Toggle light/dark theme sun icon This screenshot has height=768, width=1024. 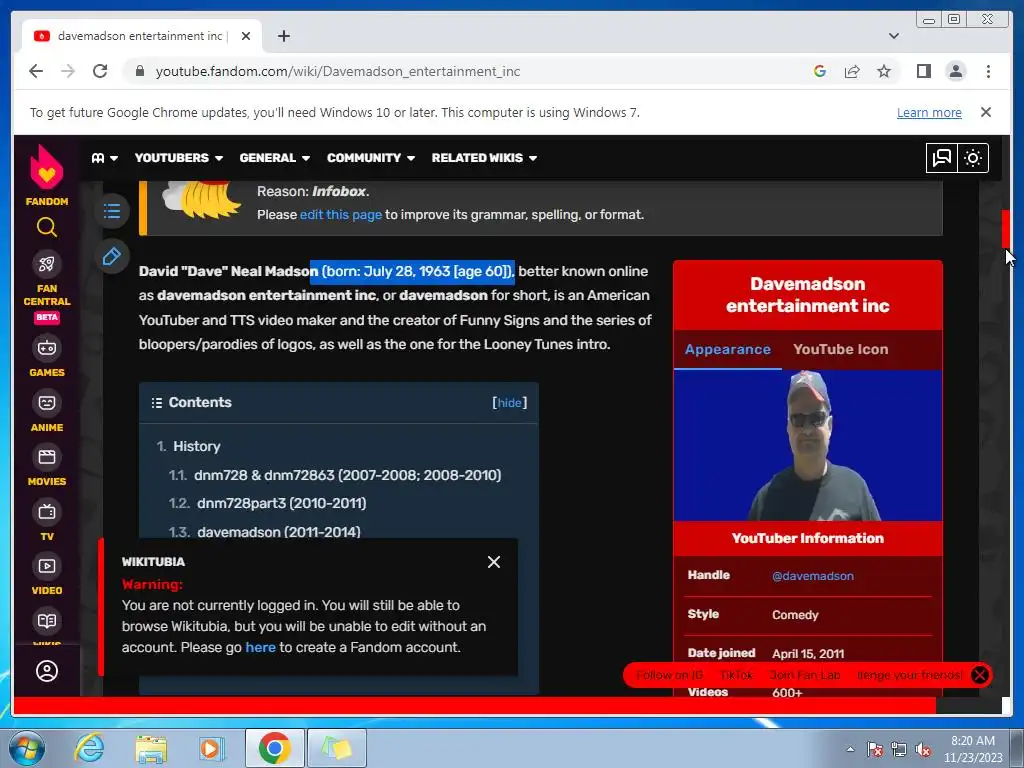click(x=973, y=158)
